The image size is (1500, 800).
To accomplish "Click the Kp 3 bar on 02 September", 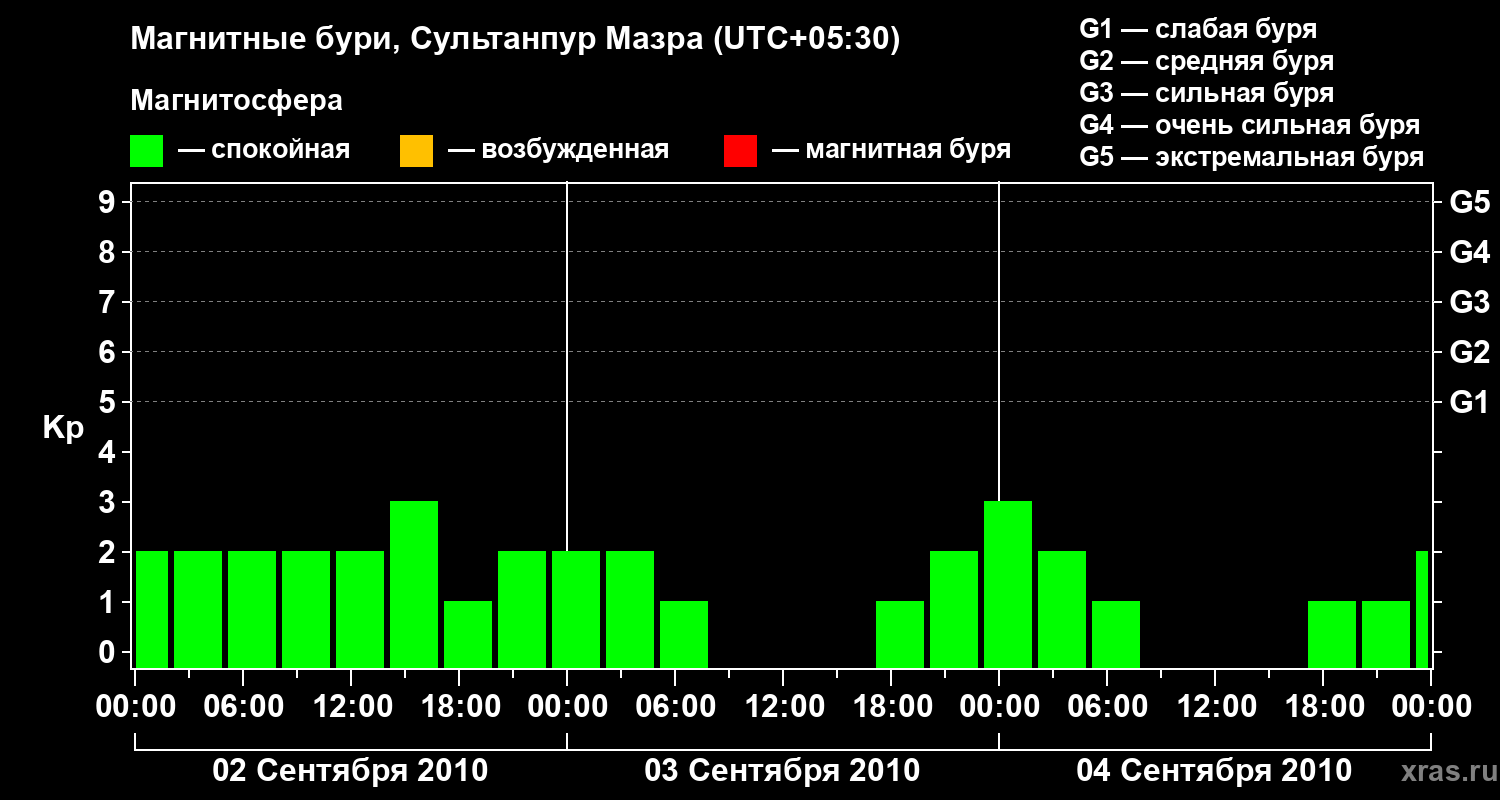I will pyautogui.click(x=414, y=584).
